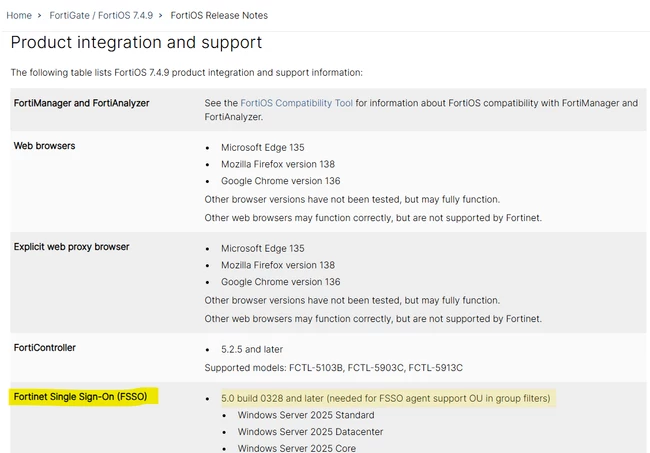
Task: Select Mozilla Firefox version 138 under Explicit proxy
Action: coord(278,265)
